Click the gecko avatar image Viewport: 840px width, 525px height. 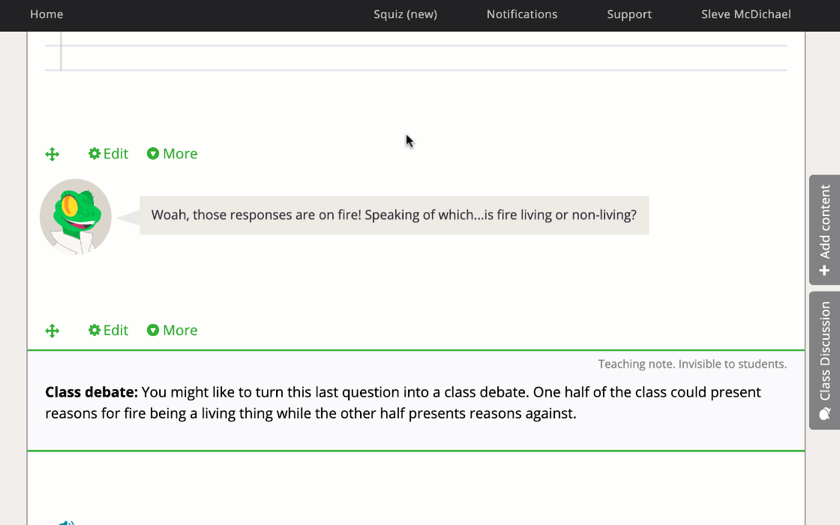pyautogui.click(x=76, y=216)
